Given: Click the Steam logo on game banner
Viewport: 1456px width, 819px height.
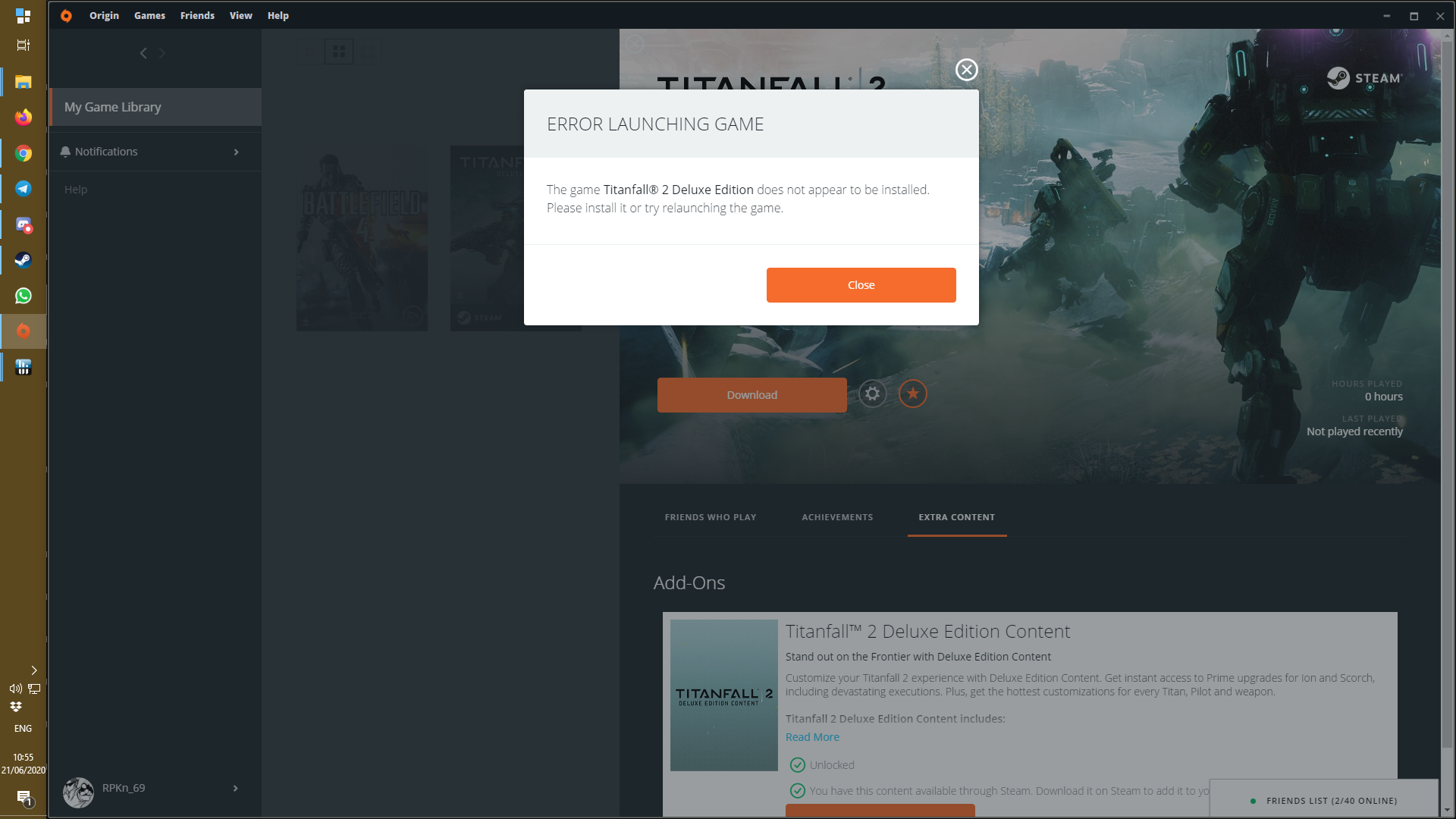Looking at the screenshot, I should pyautogui.click(x=1365, y=78).
